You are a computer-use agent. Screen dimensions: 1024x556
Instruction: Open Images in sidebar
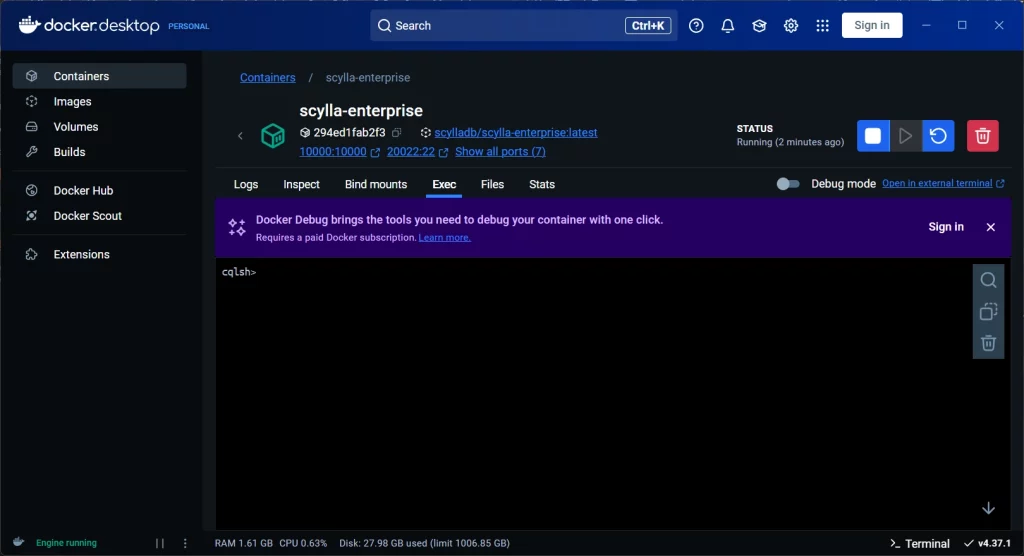pos(99,101)
